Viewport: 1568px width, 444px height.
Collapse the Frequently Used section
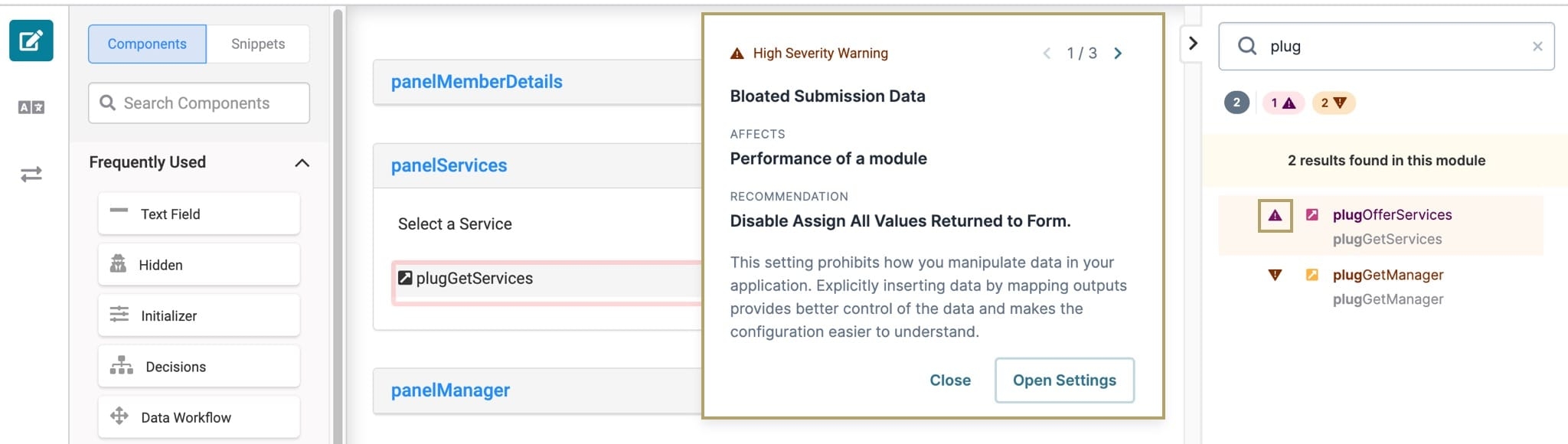[302, 162]
